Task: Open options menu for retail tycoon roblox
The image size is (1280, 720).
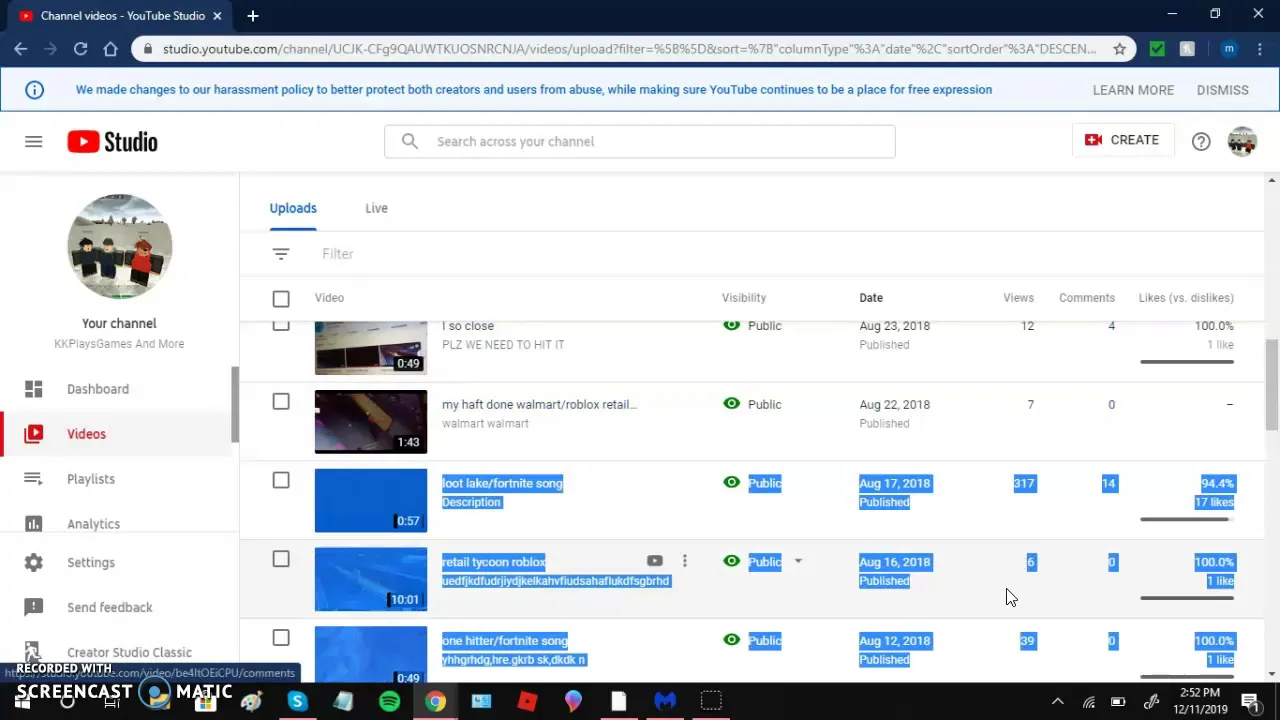Action: click(x=684, y=561)
